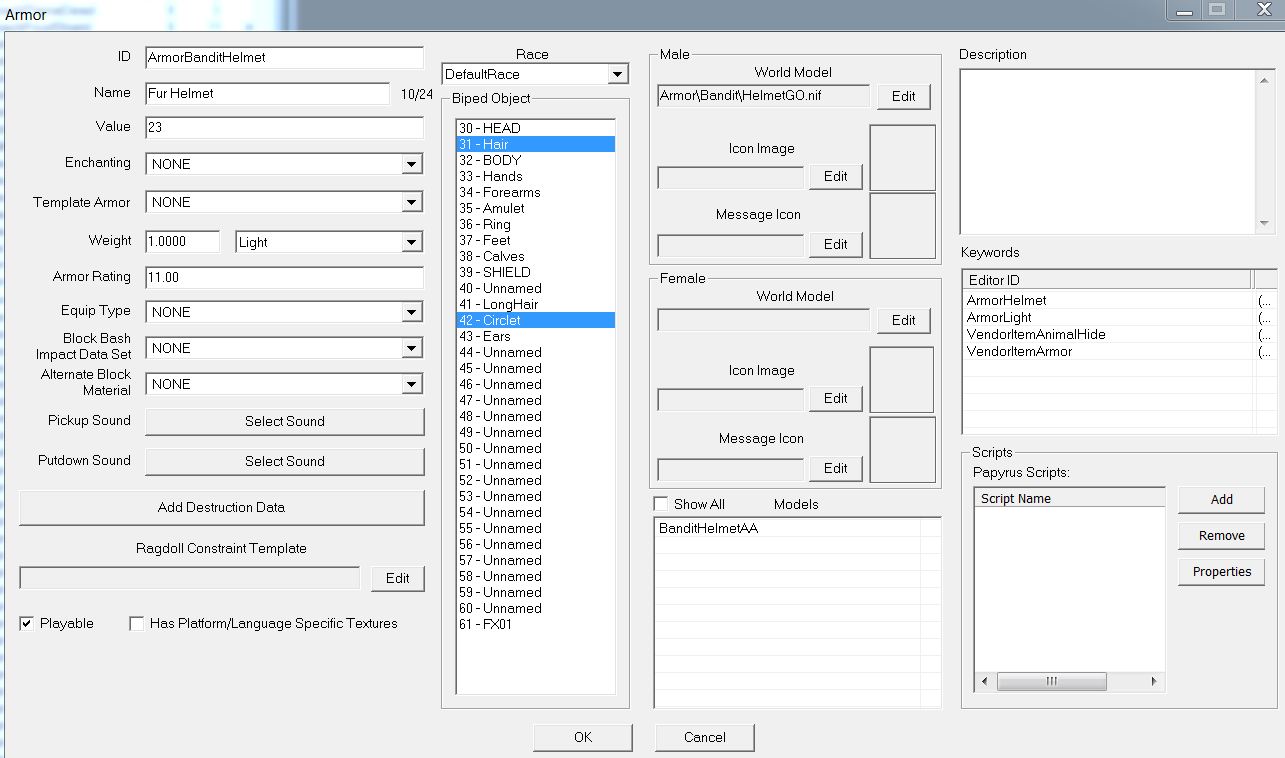Viewport: 1285px width, 758px height.
Task: Select 32 - BODY in Biped Object list
Action: coord(490,160)
